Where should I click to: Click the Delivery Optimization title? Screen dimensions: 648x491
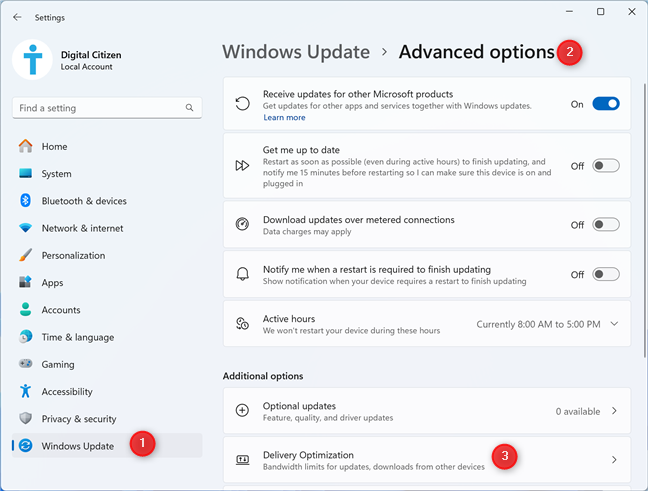point(308,455)
